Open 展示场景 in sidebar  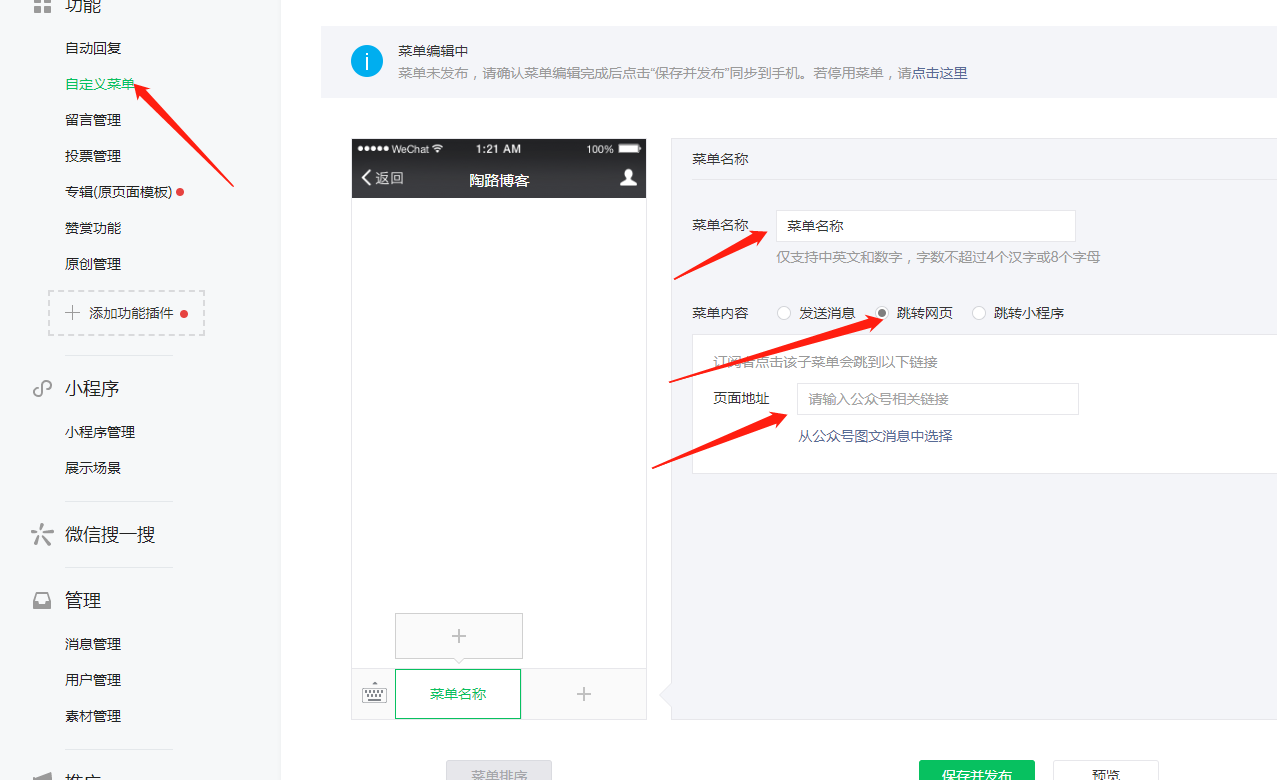pos(93,468)
